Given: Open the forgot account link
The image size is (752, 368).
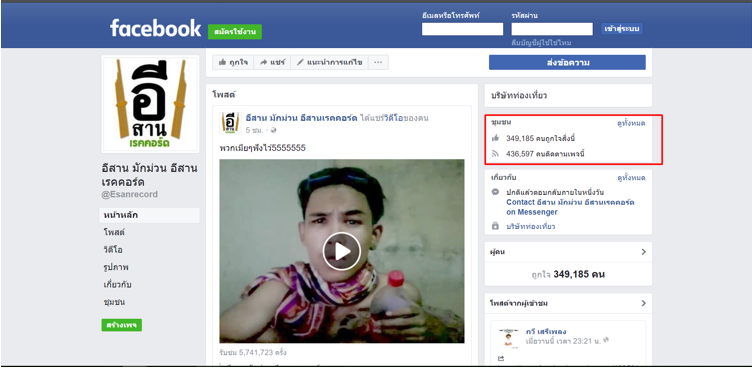Looking at the screenshot, I should click(x=541, y=43).
